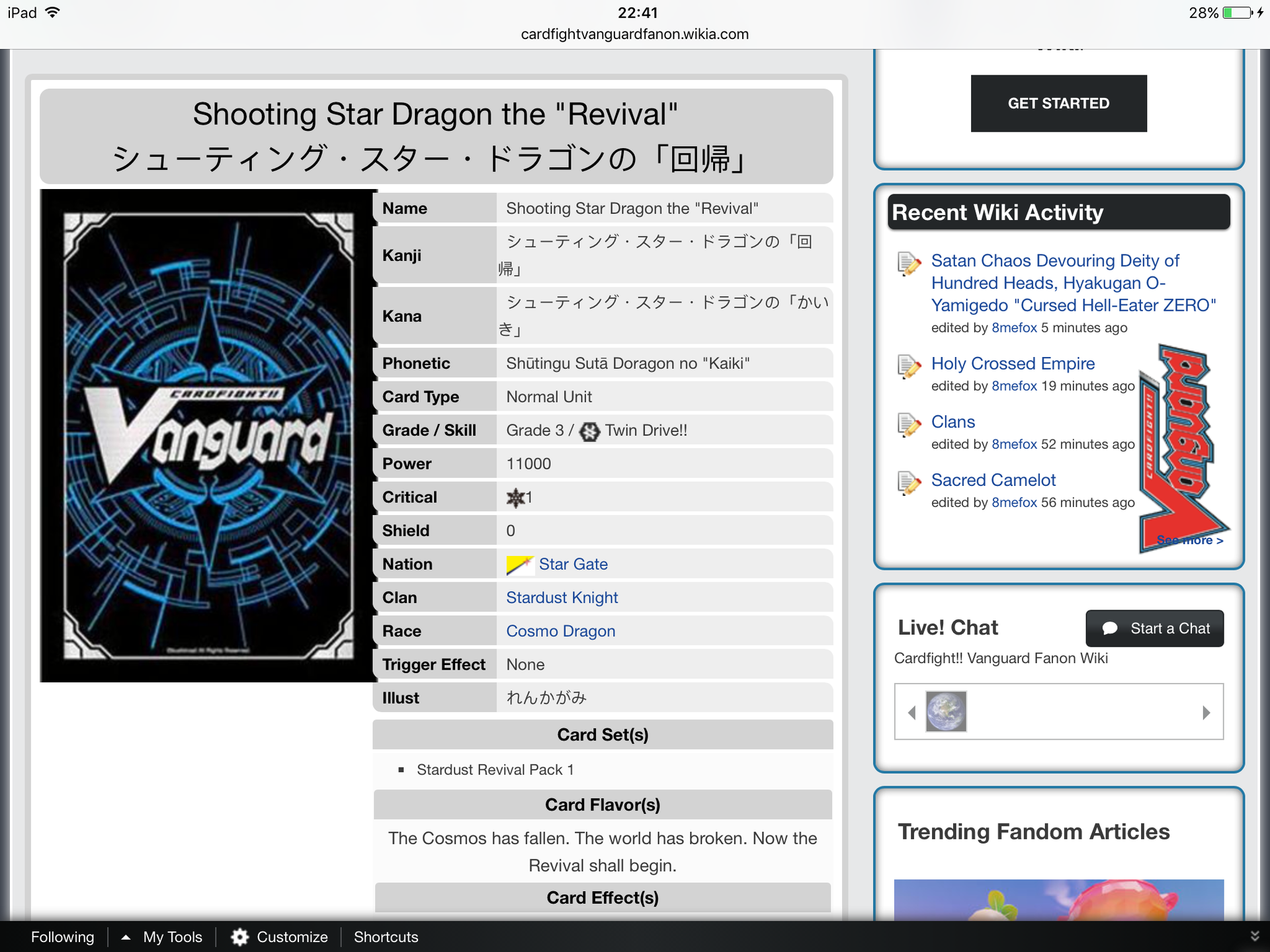Click the right arrow in chat user carousel

[1206, 712]
